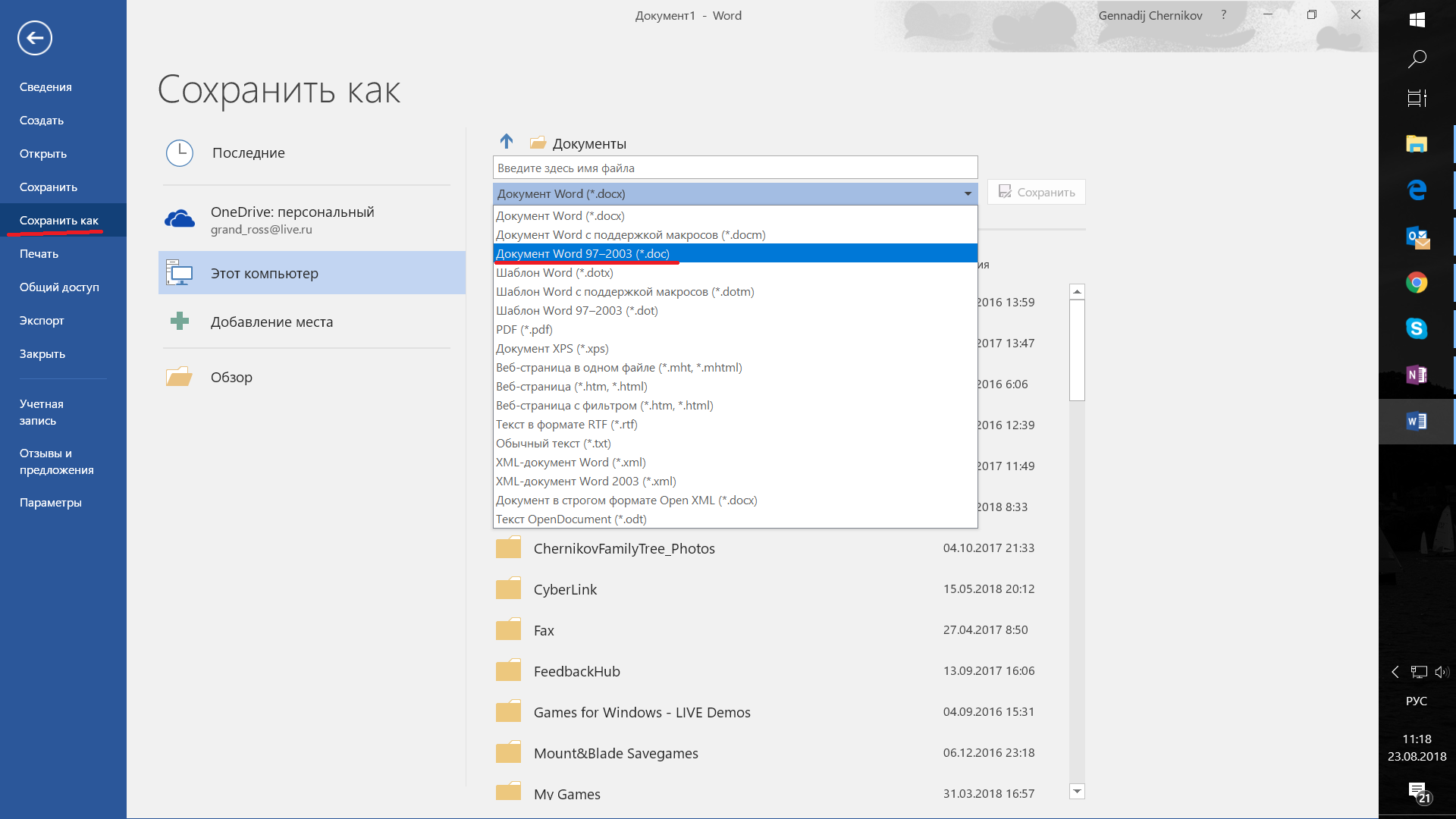The height and width of the screenshot is (819, 1456).
Task: Choose PDF (*.pdf) format
Action: (x=735, y=329)
